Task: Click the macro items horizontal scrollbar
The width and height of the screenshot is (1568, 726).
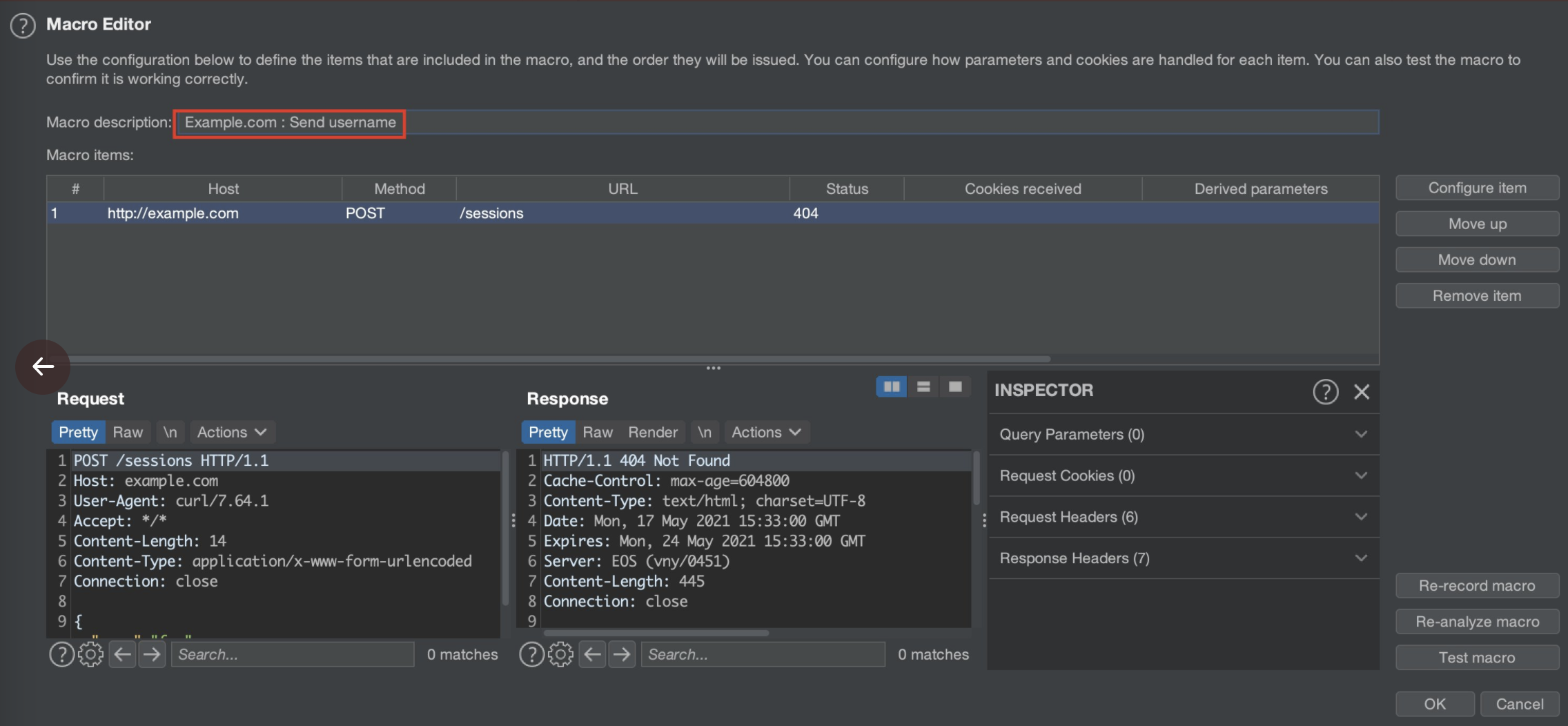Action: coord(549,359)
